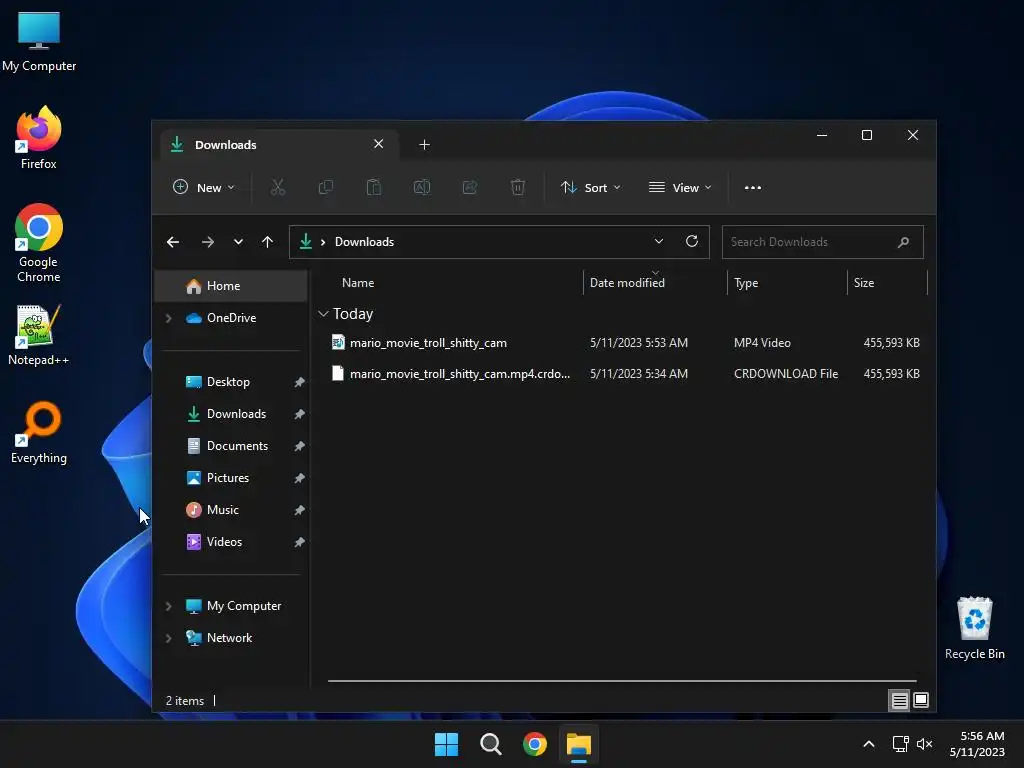1024x768 pixels.
Task: Click the search magnifier in Search Downloads
Action: 903,242
